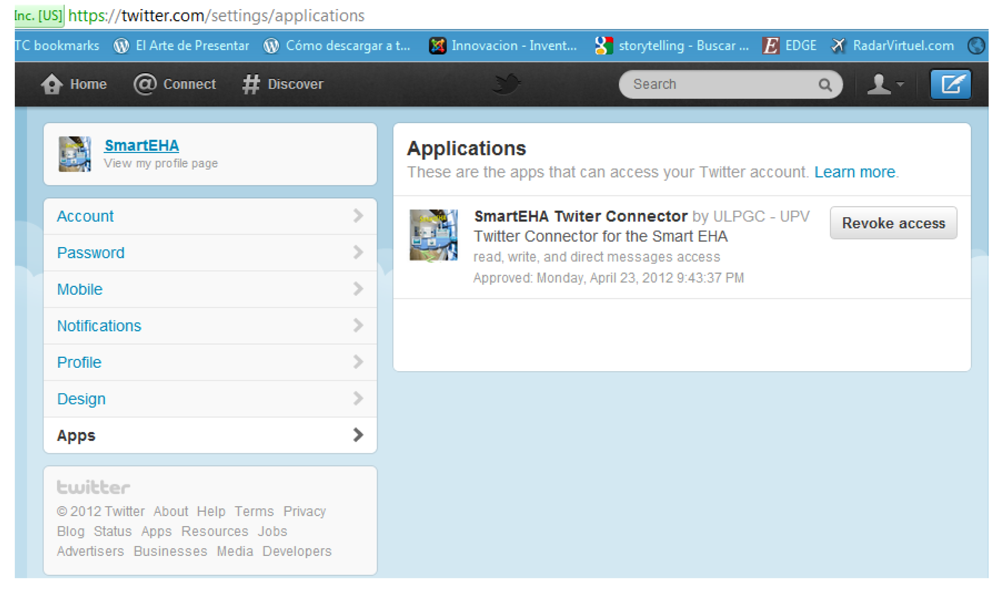Click the RadarVirtuel.com plane icon
1000x589 pixels.
pyautogui.click(x=838, y=46)
